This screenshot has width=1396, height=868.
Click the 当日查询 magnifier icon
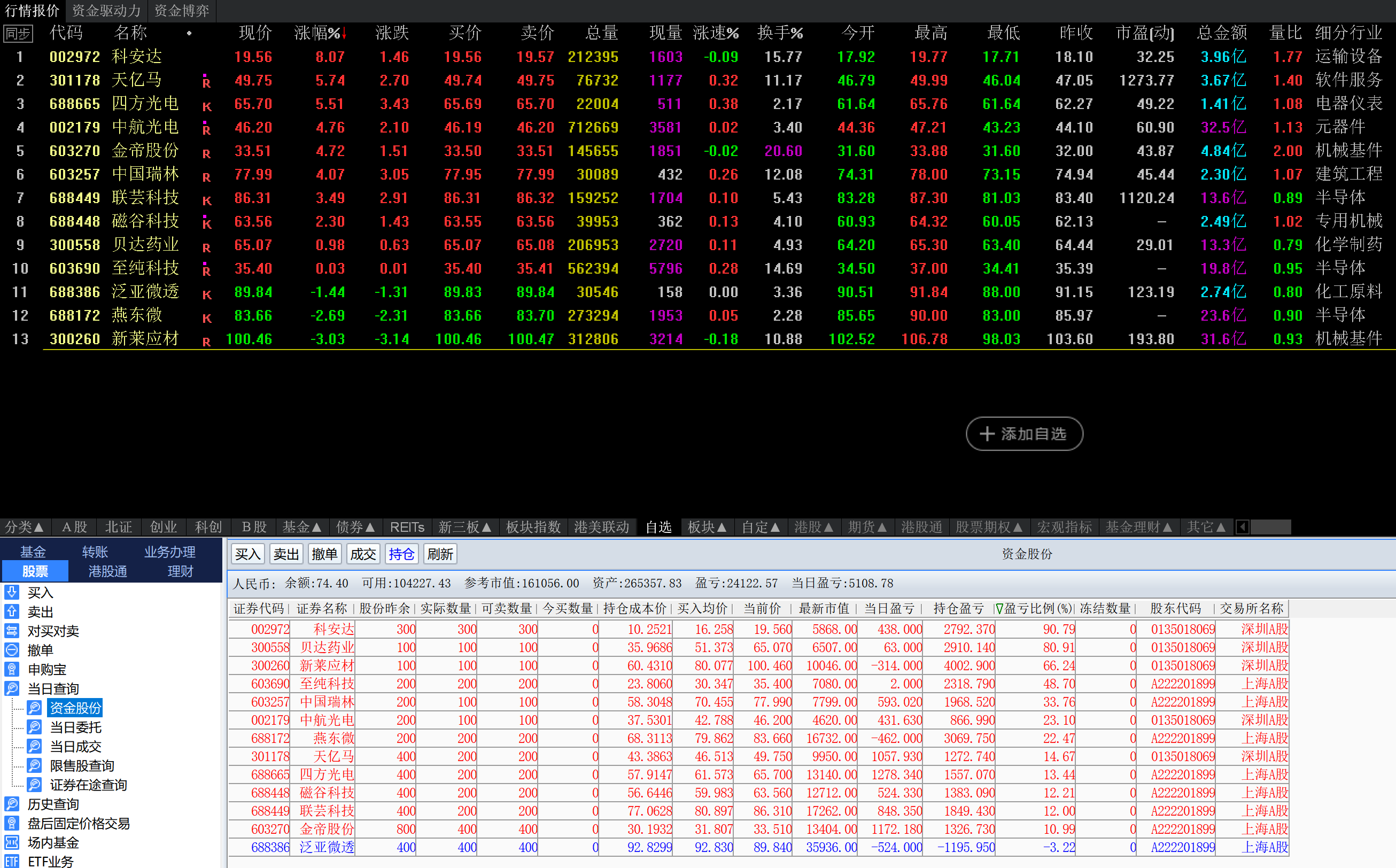pos(11,688)
